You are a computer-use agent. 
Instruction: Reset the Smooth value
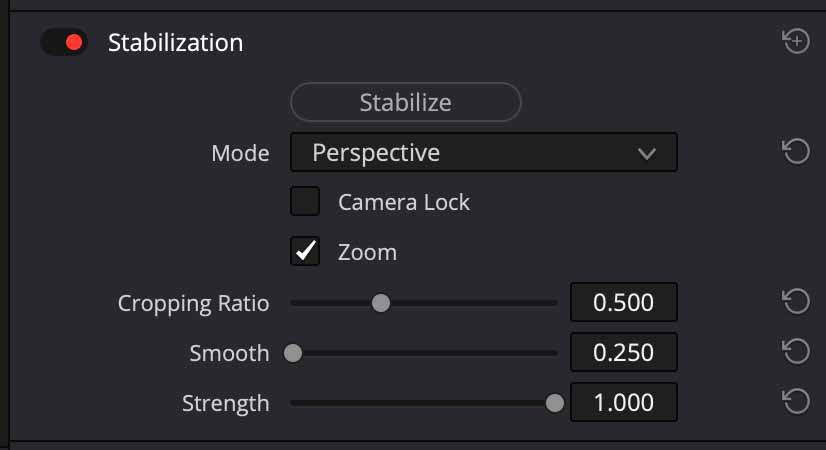coord(796,352)
